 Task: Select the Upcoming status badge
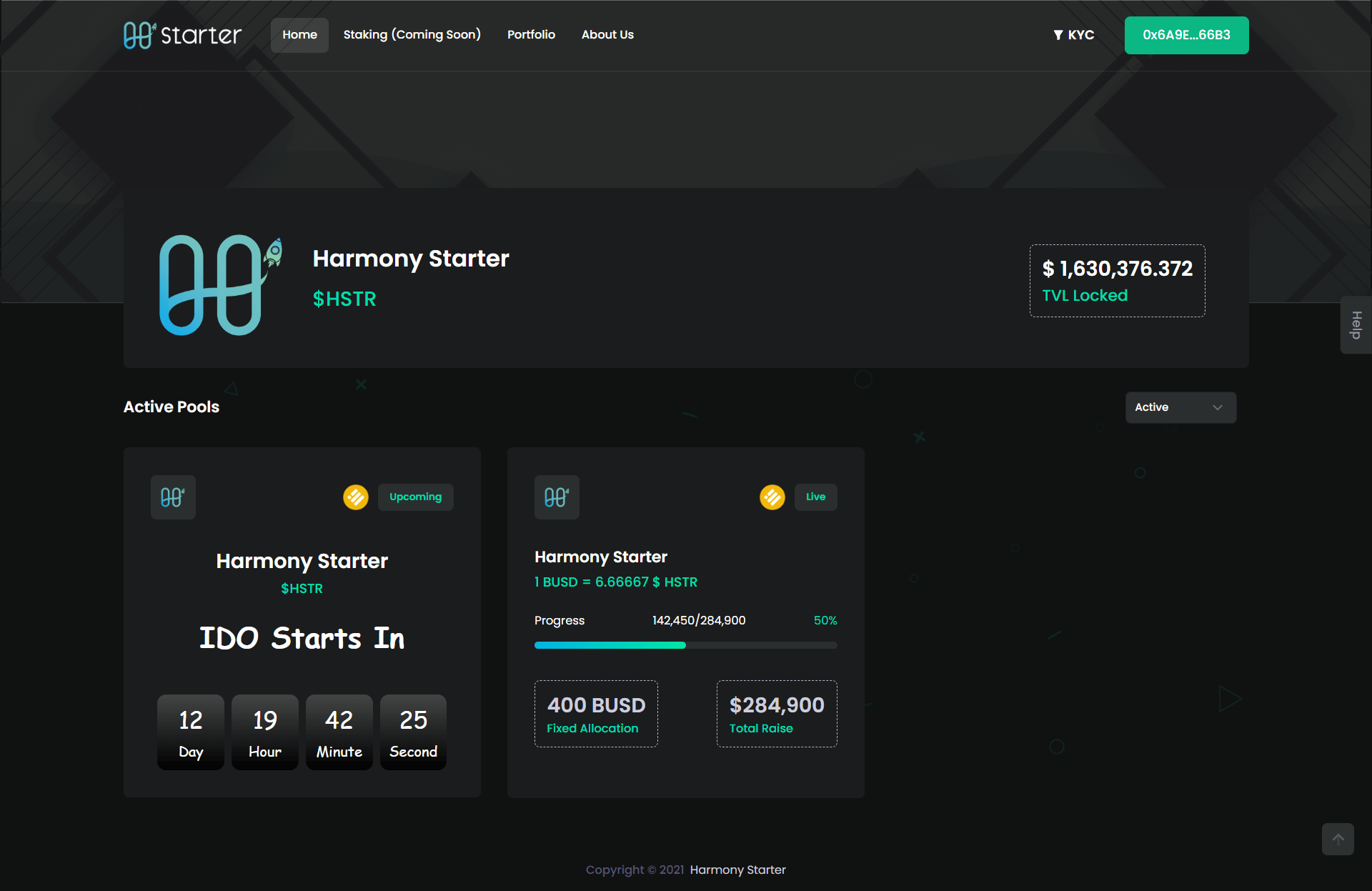(x=415, y=497)
